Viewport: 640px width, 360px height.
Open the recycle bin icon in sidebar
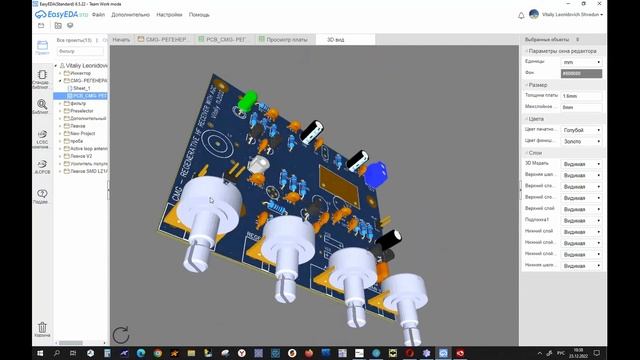tap(42, 329)
